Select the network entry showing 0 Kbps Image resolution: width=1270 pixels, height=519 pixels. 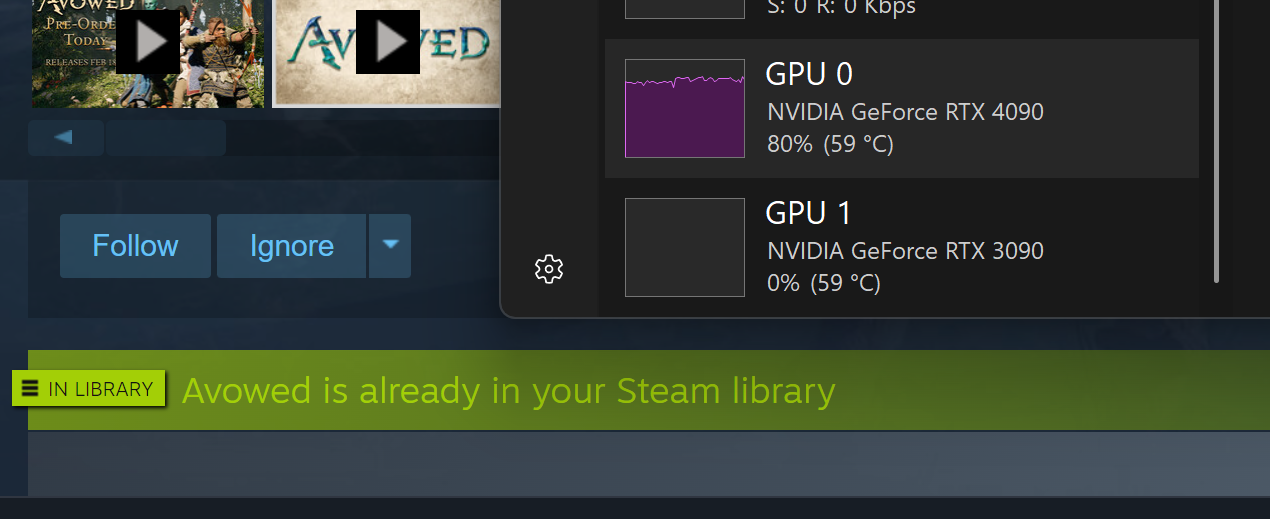902,14
